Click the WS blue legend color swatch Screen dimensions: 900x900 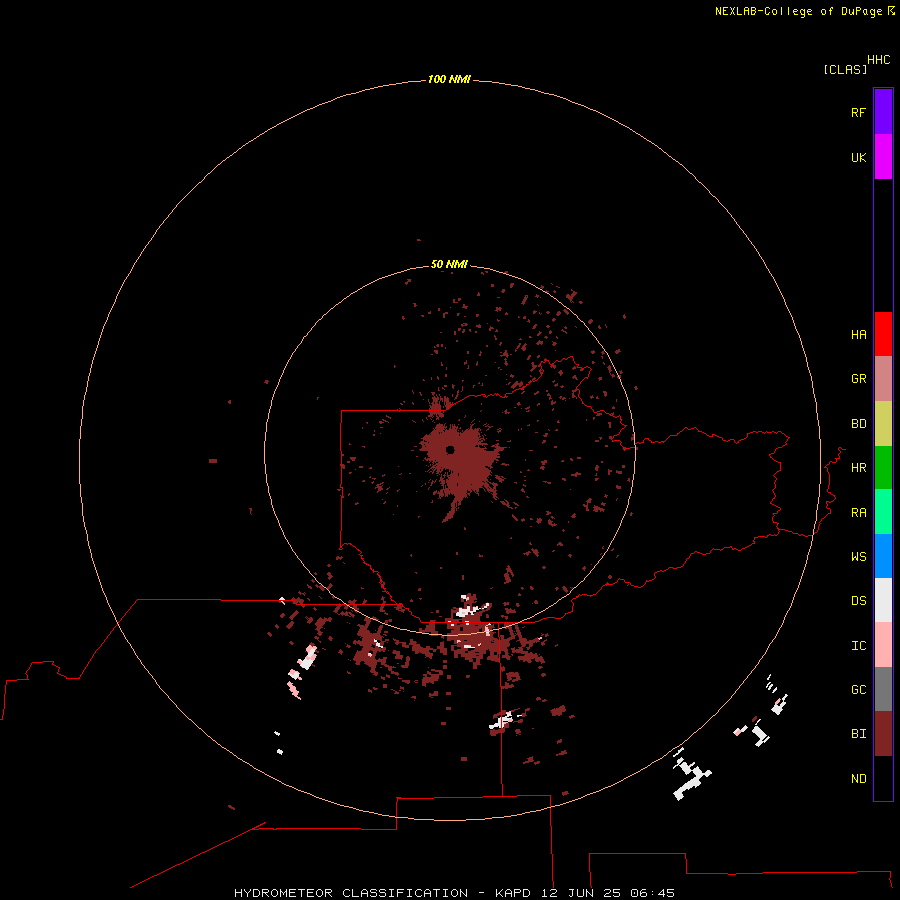[x=883, y=556]
